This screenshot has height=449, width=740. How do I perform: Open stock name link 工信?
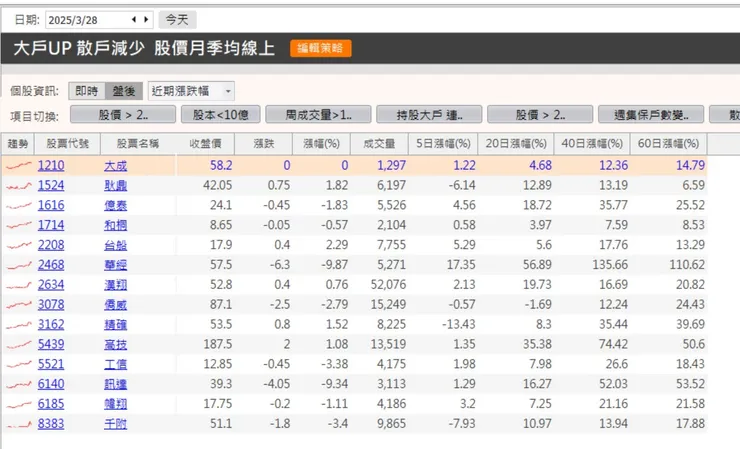pos(116,364)
